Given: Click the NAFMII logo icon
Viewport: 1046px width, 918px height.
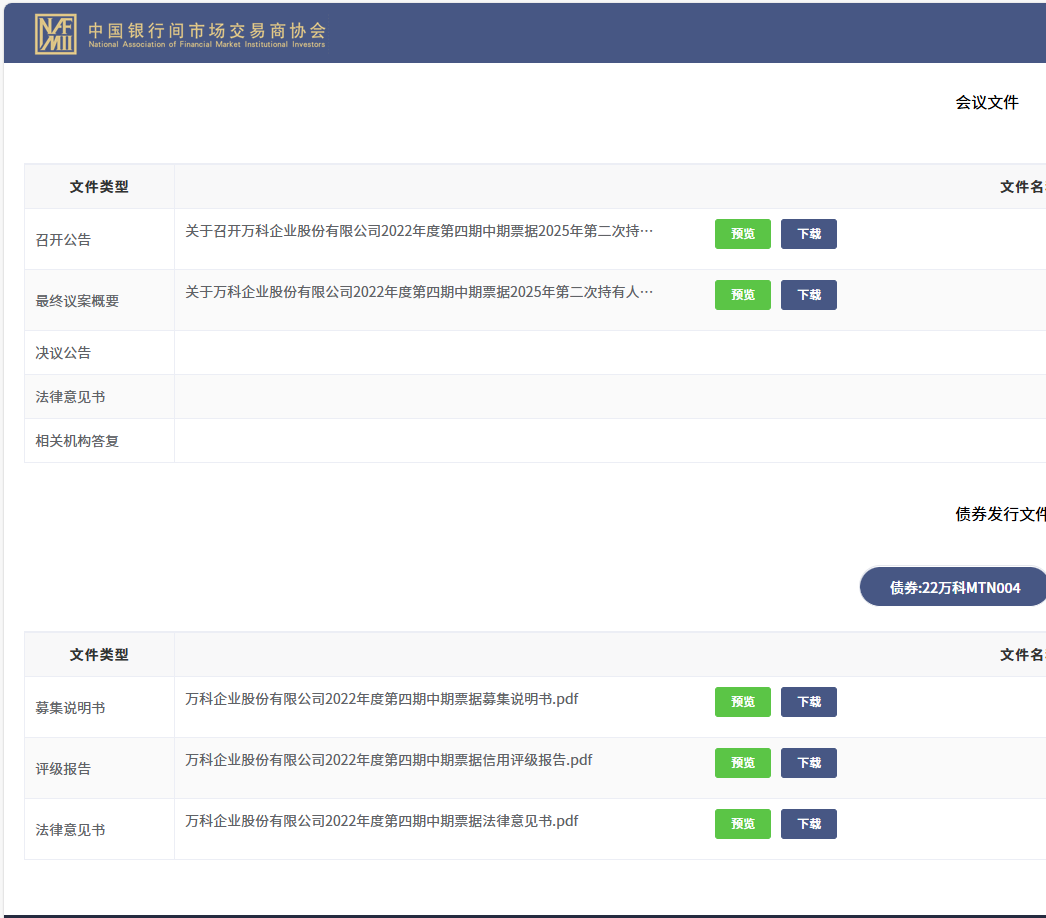Looking at the screenshot, I should [56, 34].
